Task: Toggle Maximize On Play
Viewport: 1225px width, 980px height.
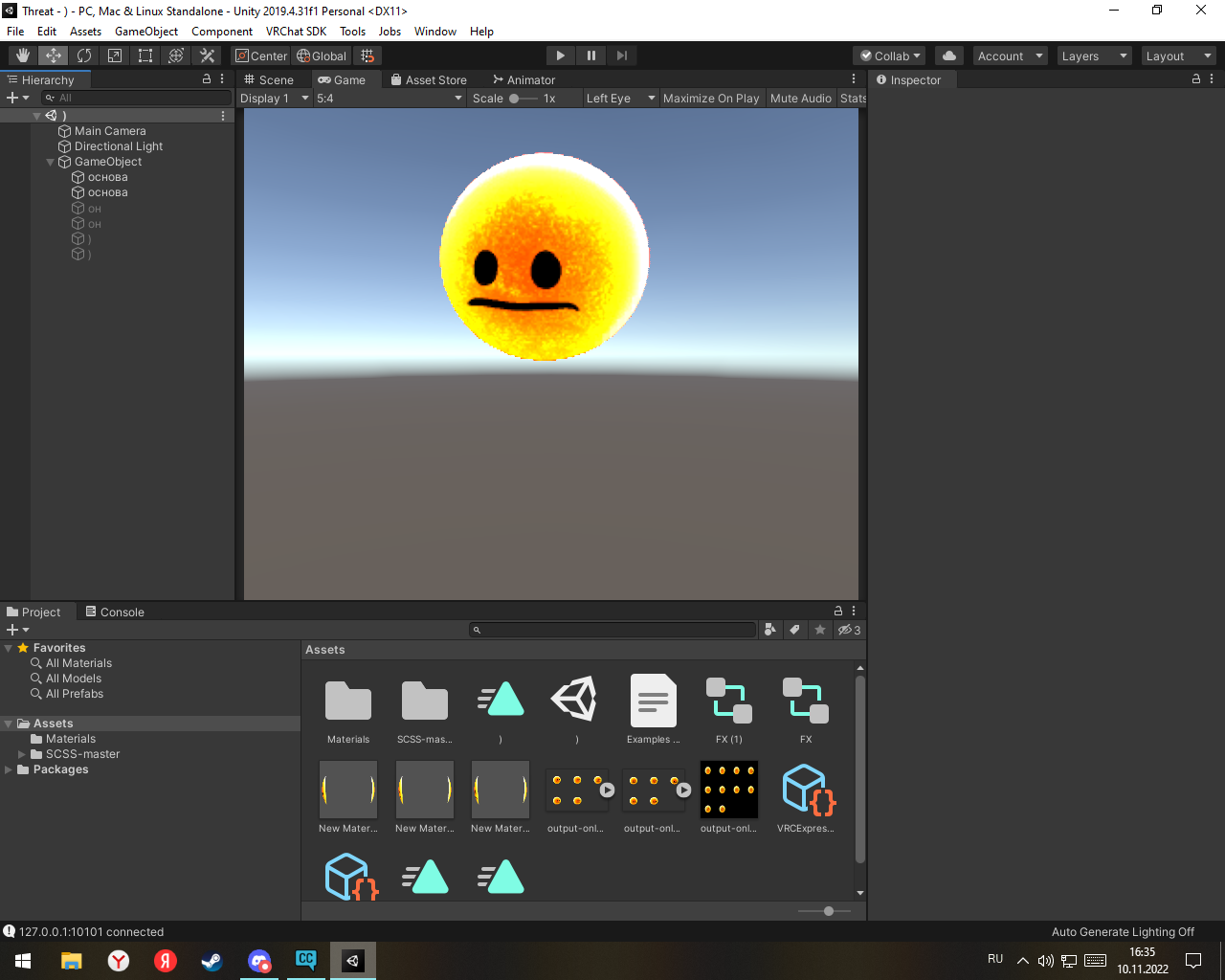Action: (710, 99)
